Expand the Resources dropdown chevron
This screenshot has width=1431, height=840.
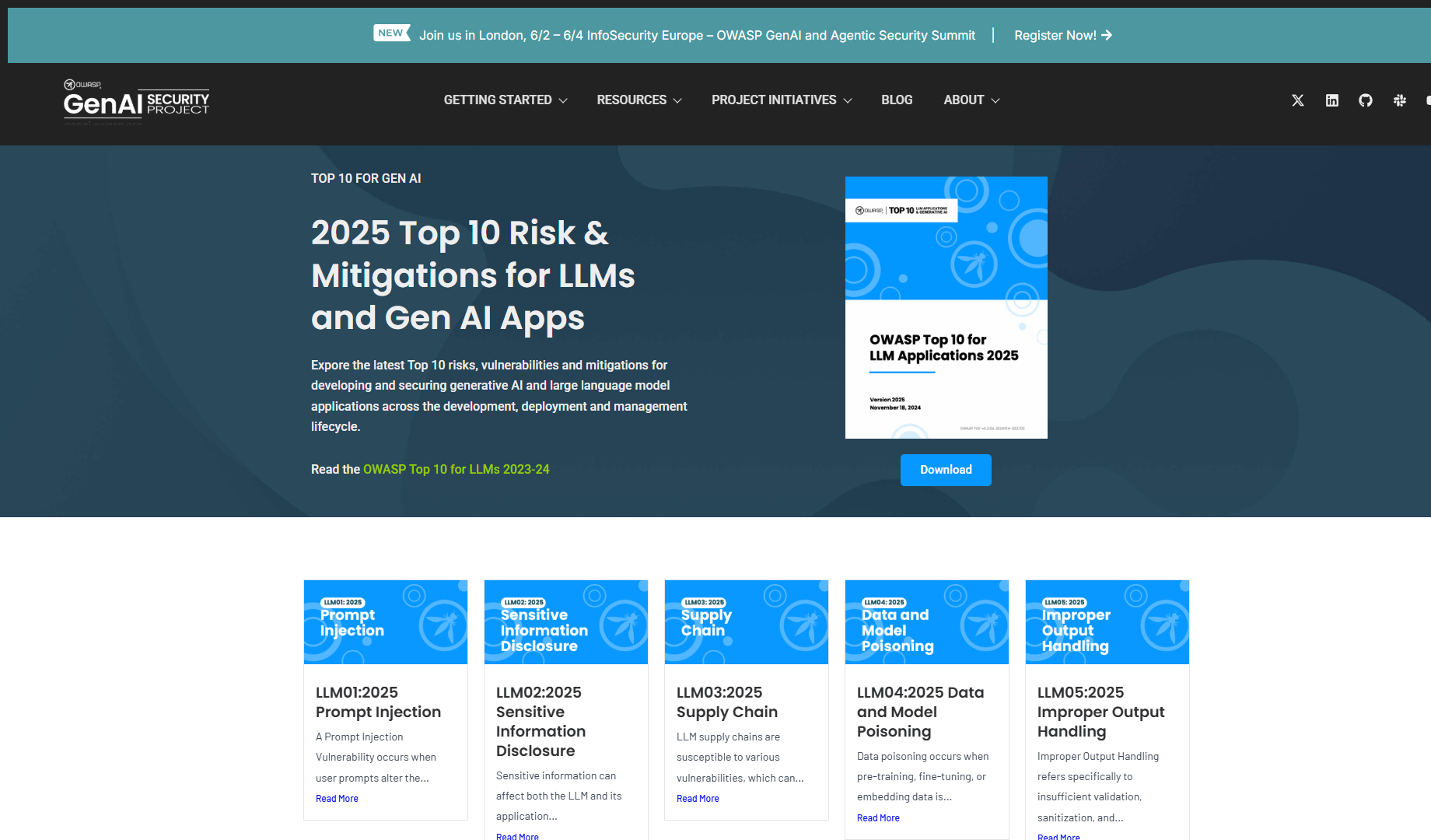[677, 101]
